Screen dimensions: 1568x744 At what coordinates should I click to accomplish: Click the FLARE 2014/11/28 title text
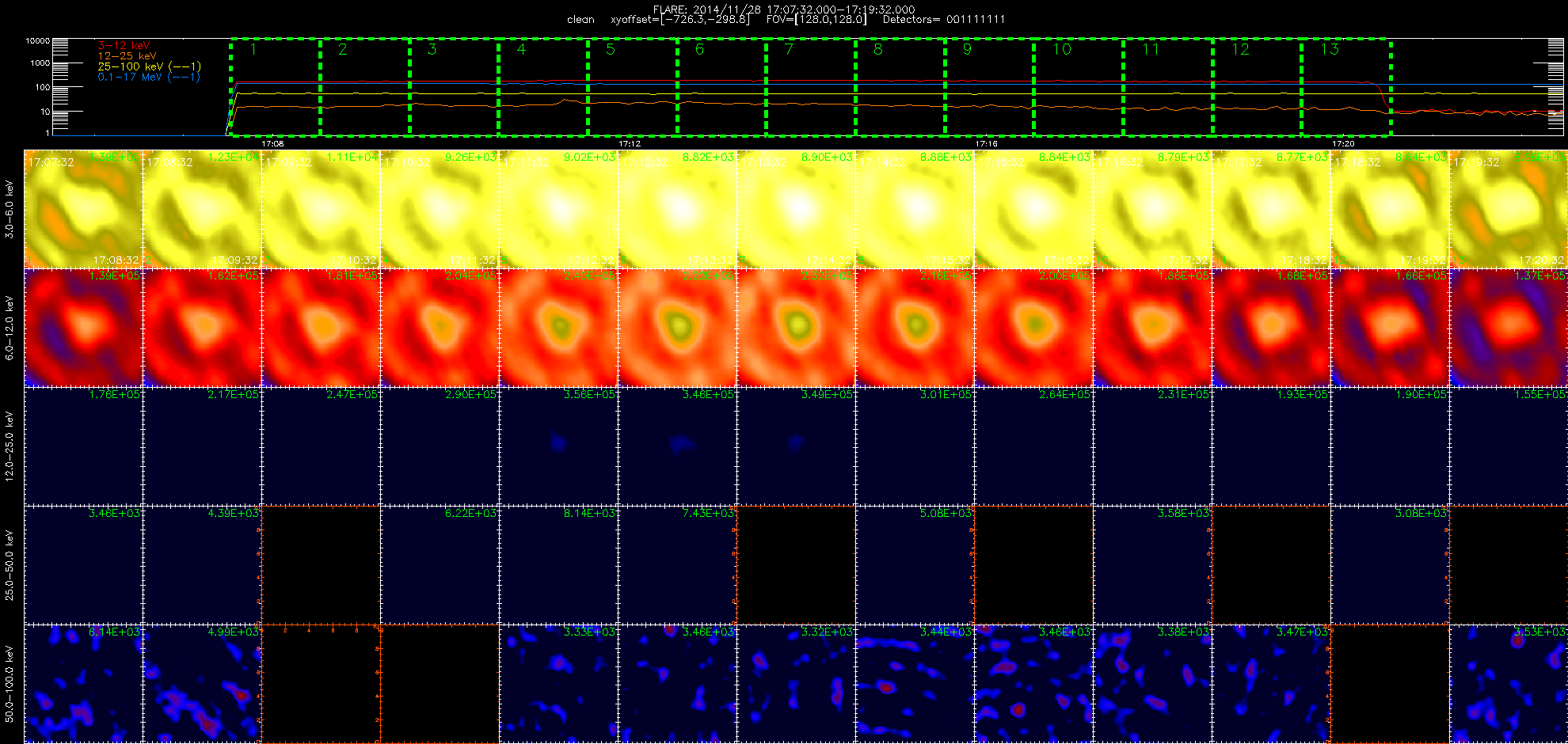click(784, 9)
